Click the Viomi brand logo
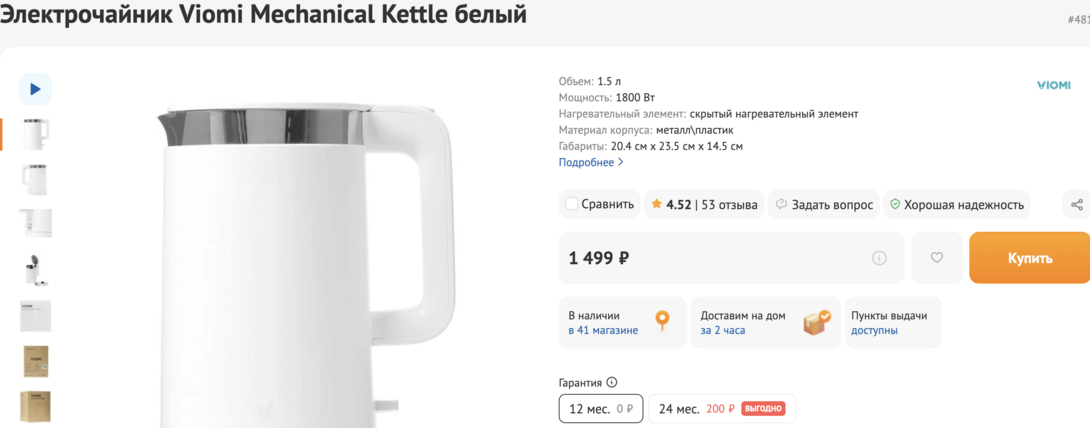This screenshot has height=428, width=1090. tap(1053, 86)
